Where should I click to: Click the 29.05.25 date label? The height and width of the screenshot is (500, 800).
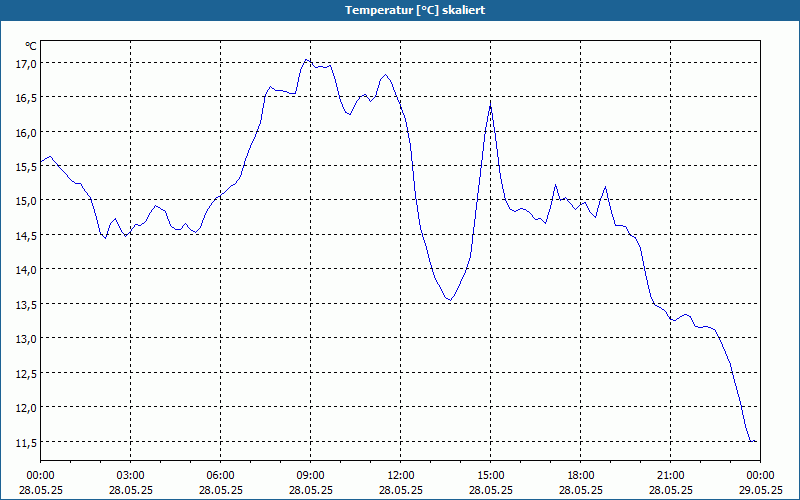[x=760, y=490]
